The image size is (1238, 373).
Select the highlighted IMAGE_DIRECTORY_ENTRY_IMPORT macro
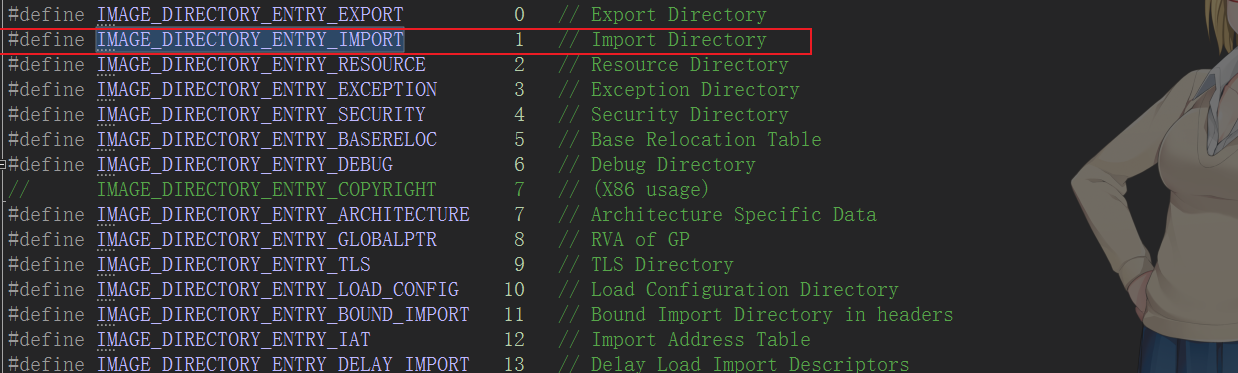[250, 40]
